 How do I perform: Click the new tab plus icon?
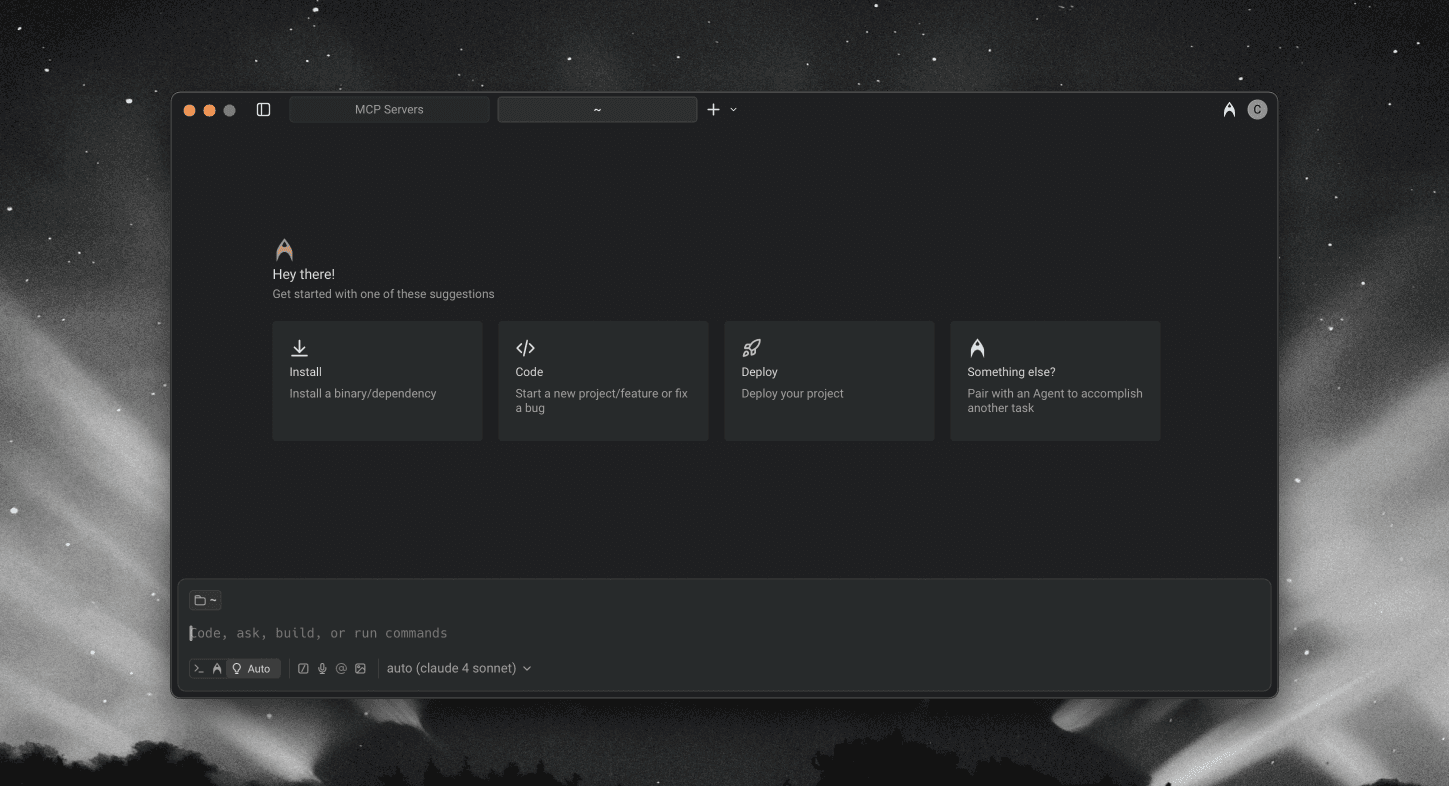pyautogui.click(x=713, y=110)
